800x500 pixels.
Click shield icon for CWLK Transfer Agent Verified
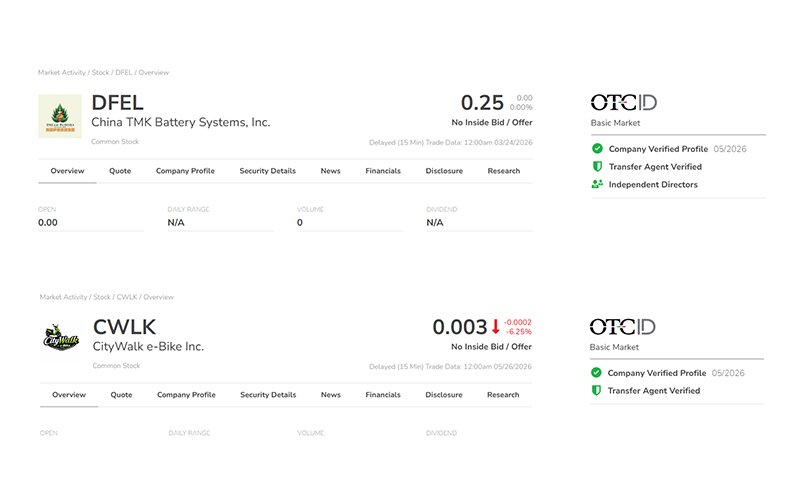click(x=596, y=390)
